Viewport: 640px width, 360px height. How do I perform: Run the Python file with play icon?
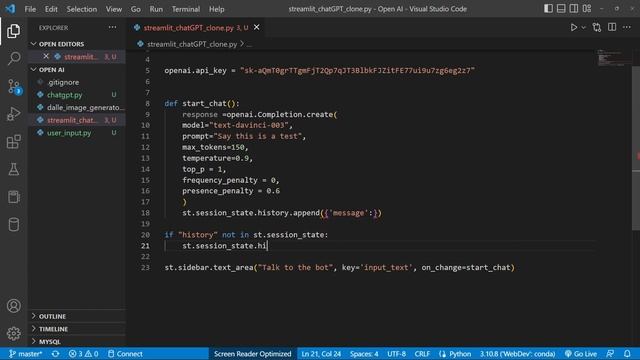[x=573, y=27]
